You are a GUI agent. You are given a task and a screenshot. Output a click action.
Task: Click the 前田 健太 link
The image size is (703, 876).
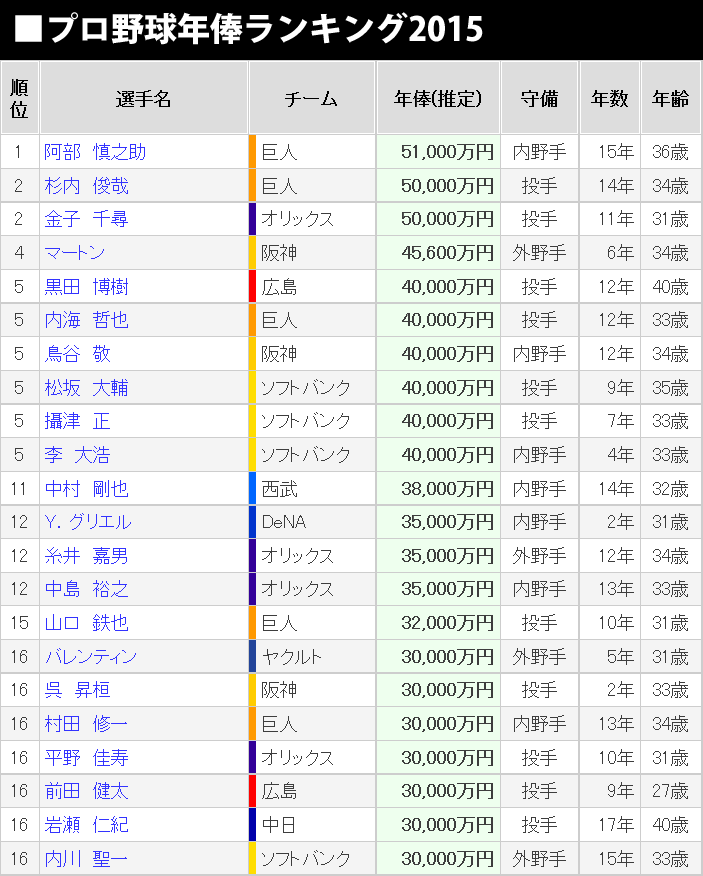point(87,791)
